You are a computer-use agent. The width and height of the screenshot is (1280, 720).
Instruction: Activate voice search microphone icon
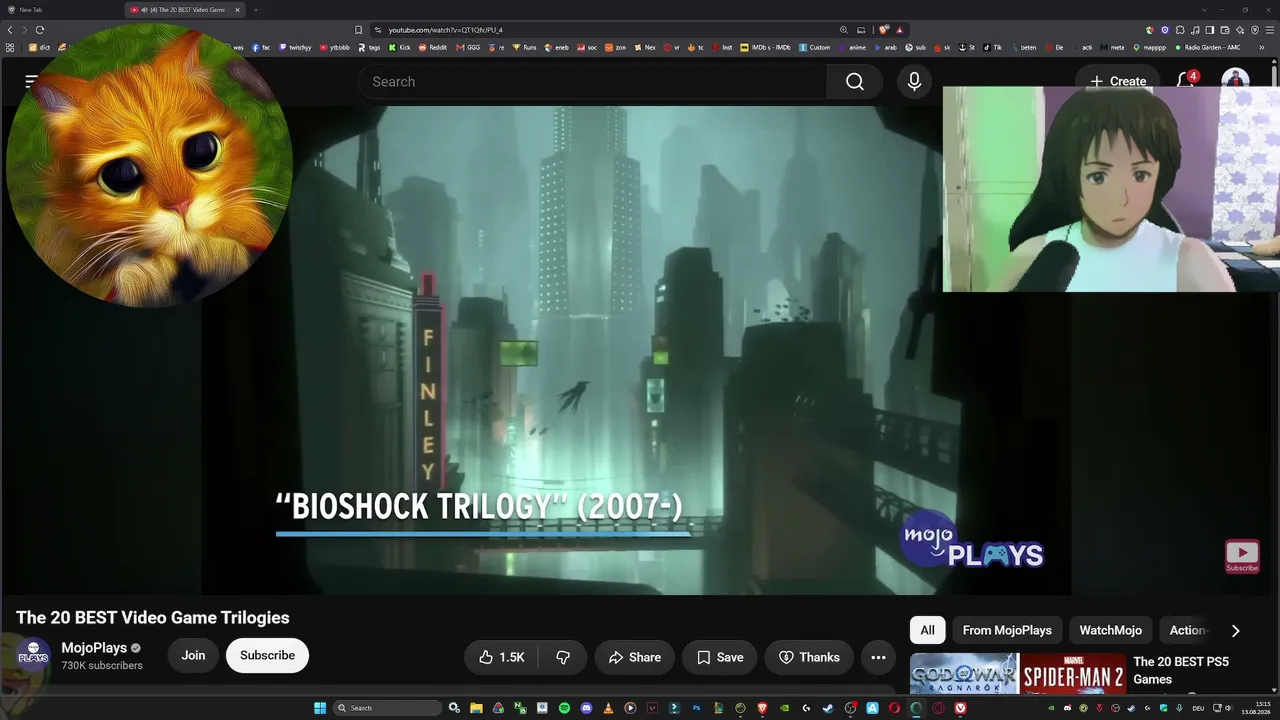(914, 82)
